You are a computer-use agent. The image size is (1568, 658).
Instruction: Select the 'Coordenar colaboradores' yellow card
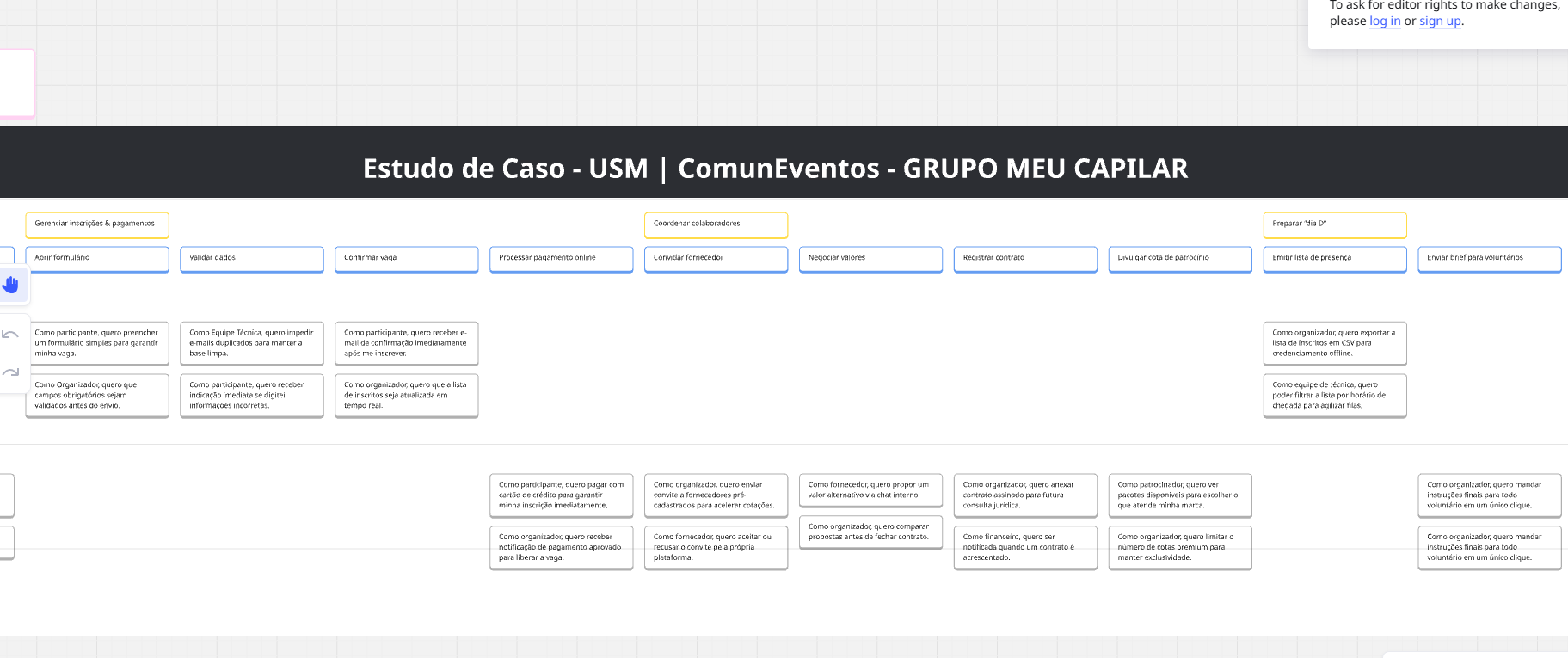pos(716,224)
